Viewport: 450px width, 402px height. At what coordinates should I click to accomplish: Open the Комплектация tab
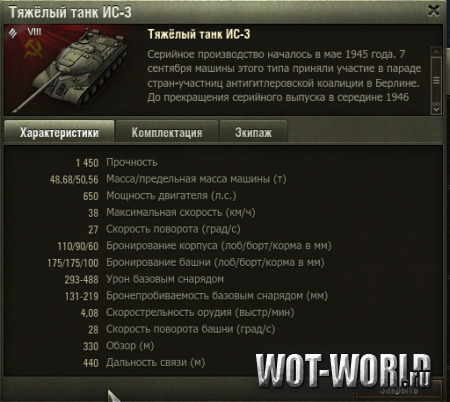(167, 132)
